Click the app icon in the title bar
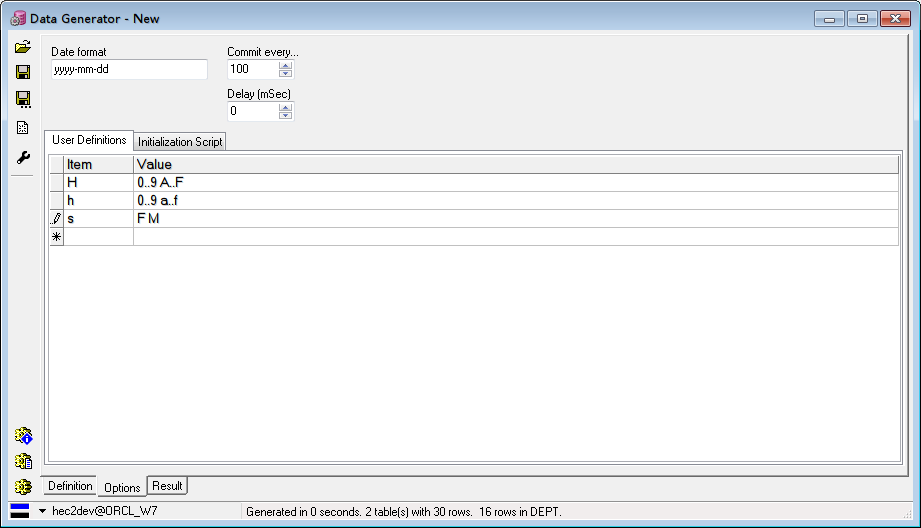Image resolution: width=921 pixels, height=528 pixels. tap(18, 18)
